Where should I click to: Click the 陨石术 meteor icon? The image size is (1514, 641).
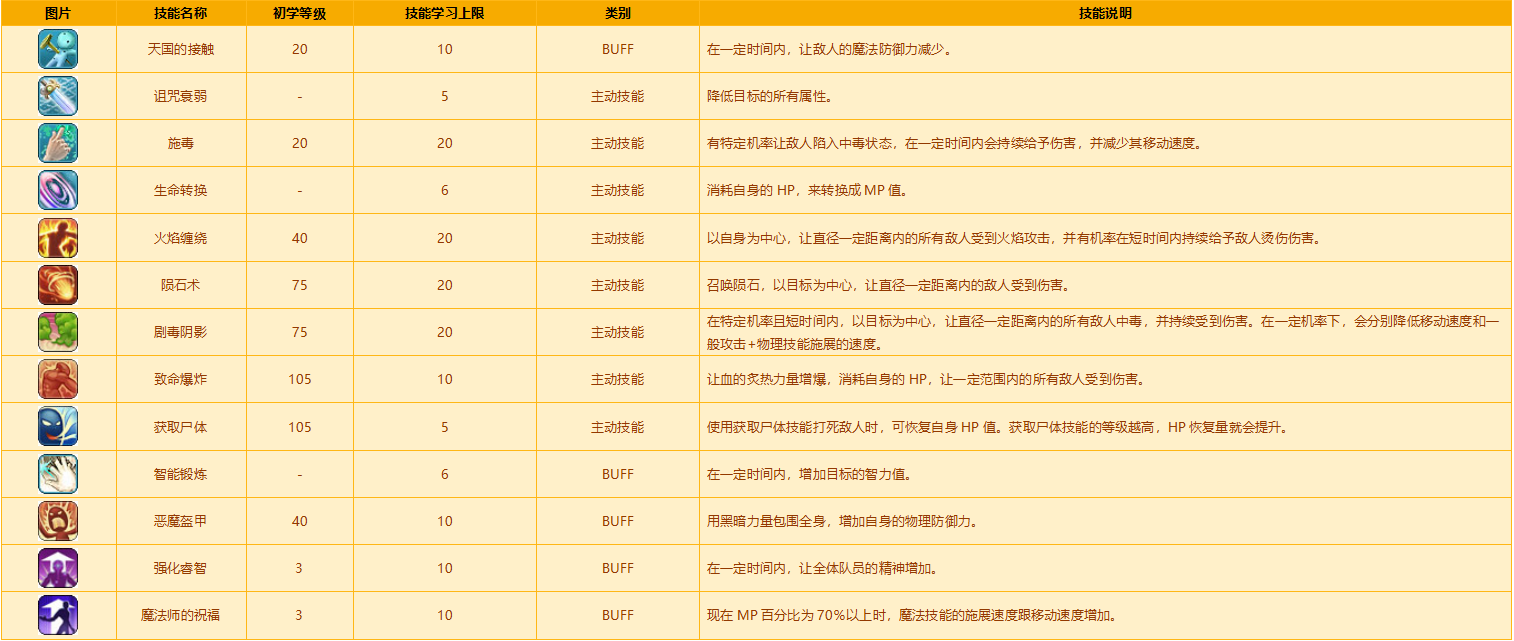pos(58,285)
